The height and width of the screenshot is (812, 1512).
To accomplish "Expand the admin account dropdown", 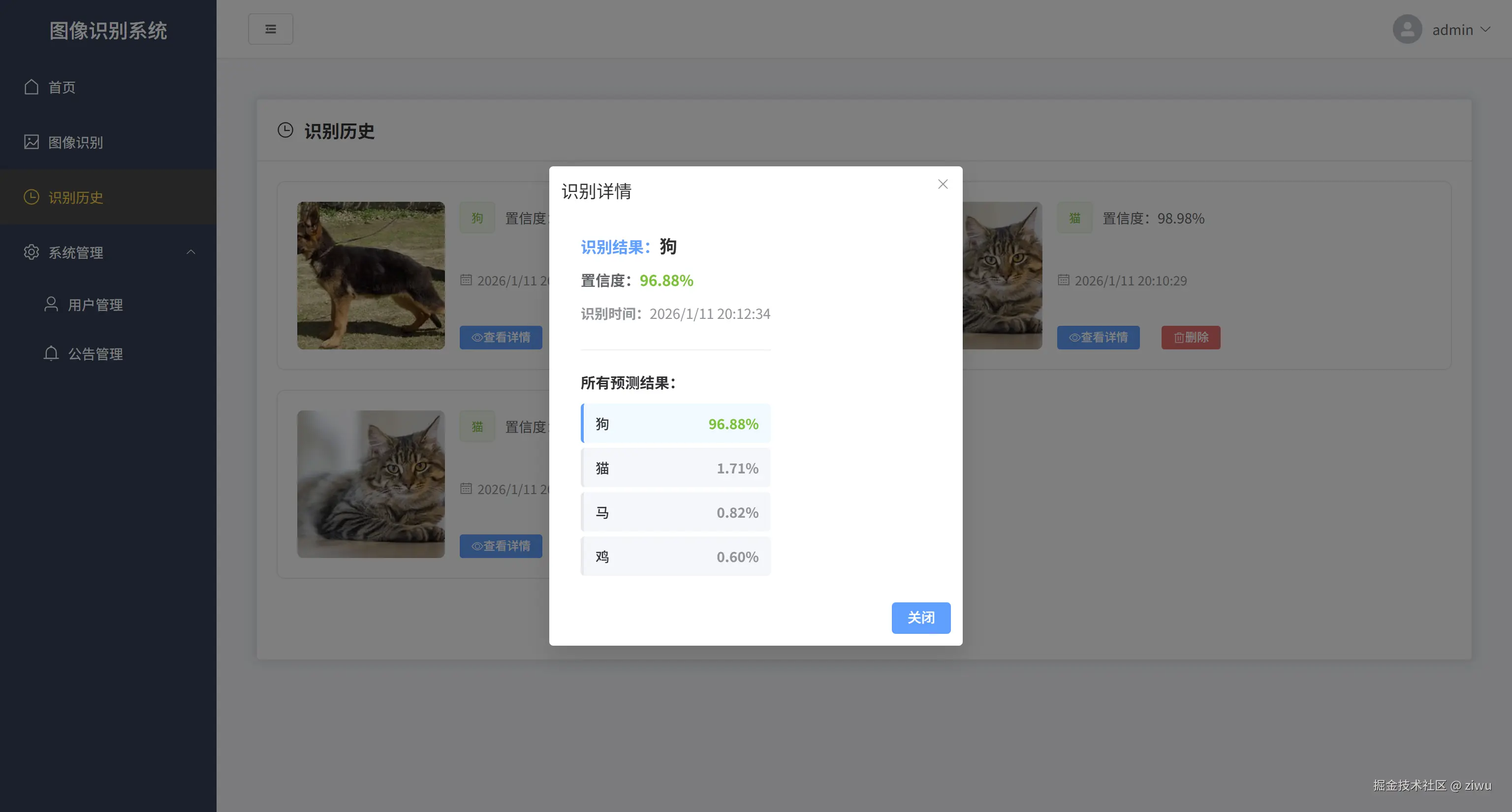I will pos(1487,30).
